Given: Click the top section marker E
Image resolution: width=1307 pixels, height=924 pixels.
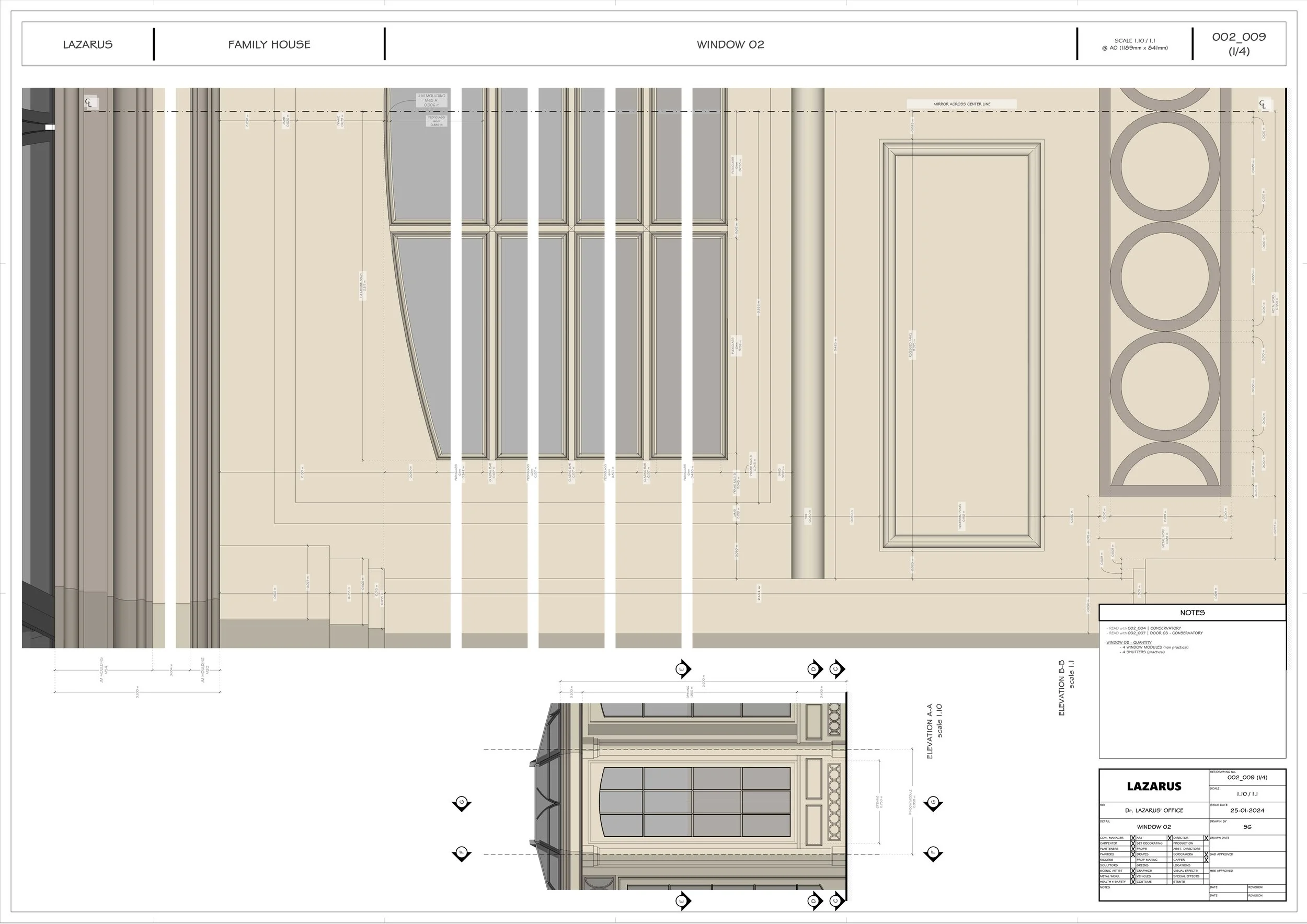Looking at the screenshot, I should tap(683, 668).
